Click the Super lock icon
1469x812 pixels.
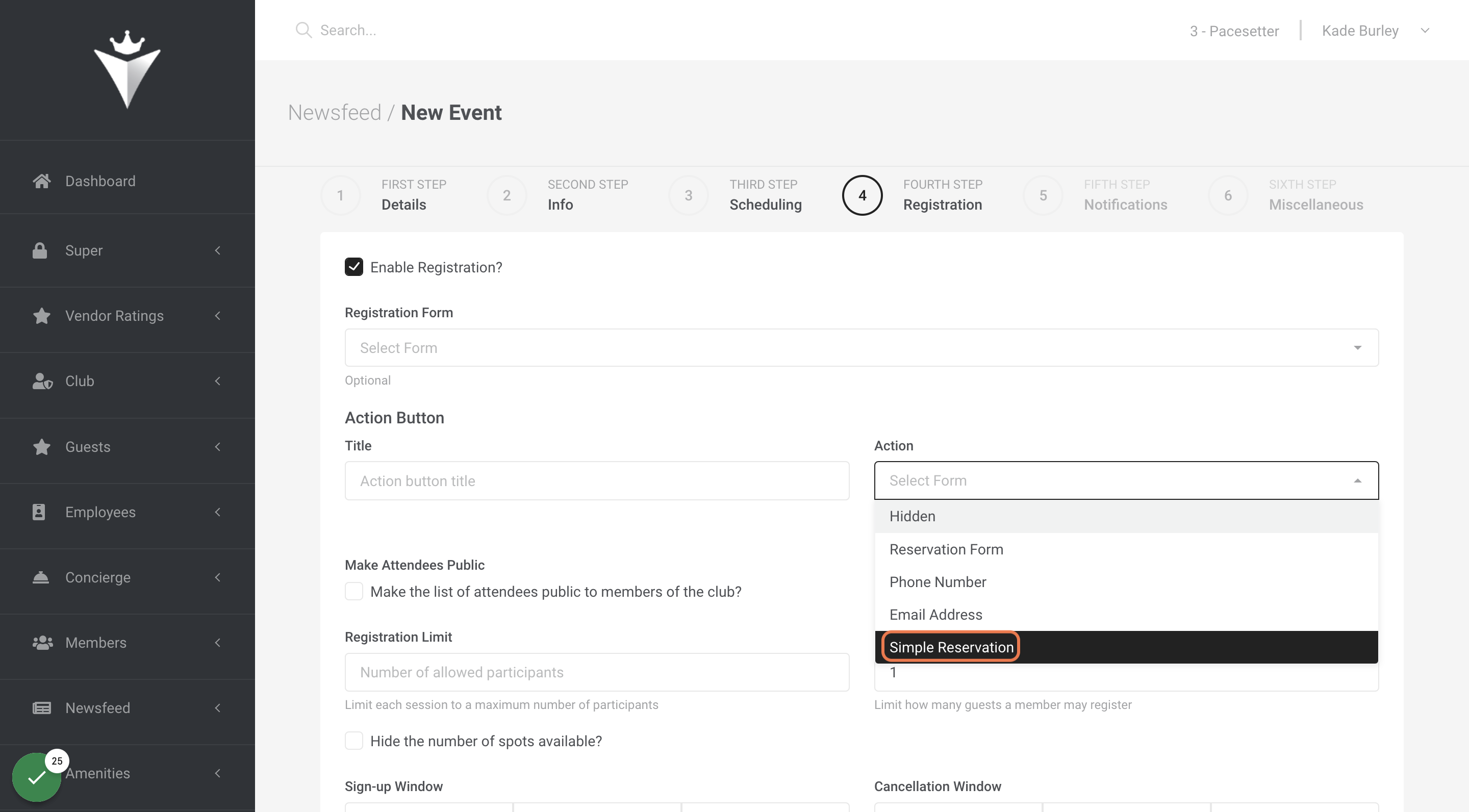click(40, 250)
